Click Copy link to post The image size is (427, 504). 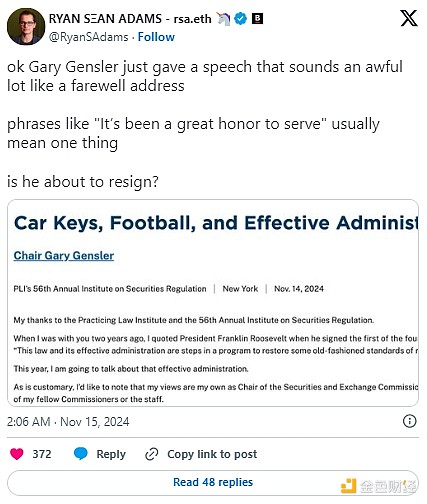pyautogui.click(x=212, y=454)
